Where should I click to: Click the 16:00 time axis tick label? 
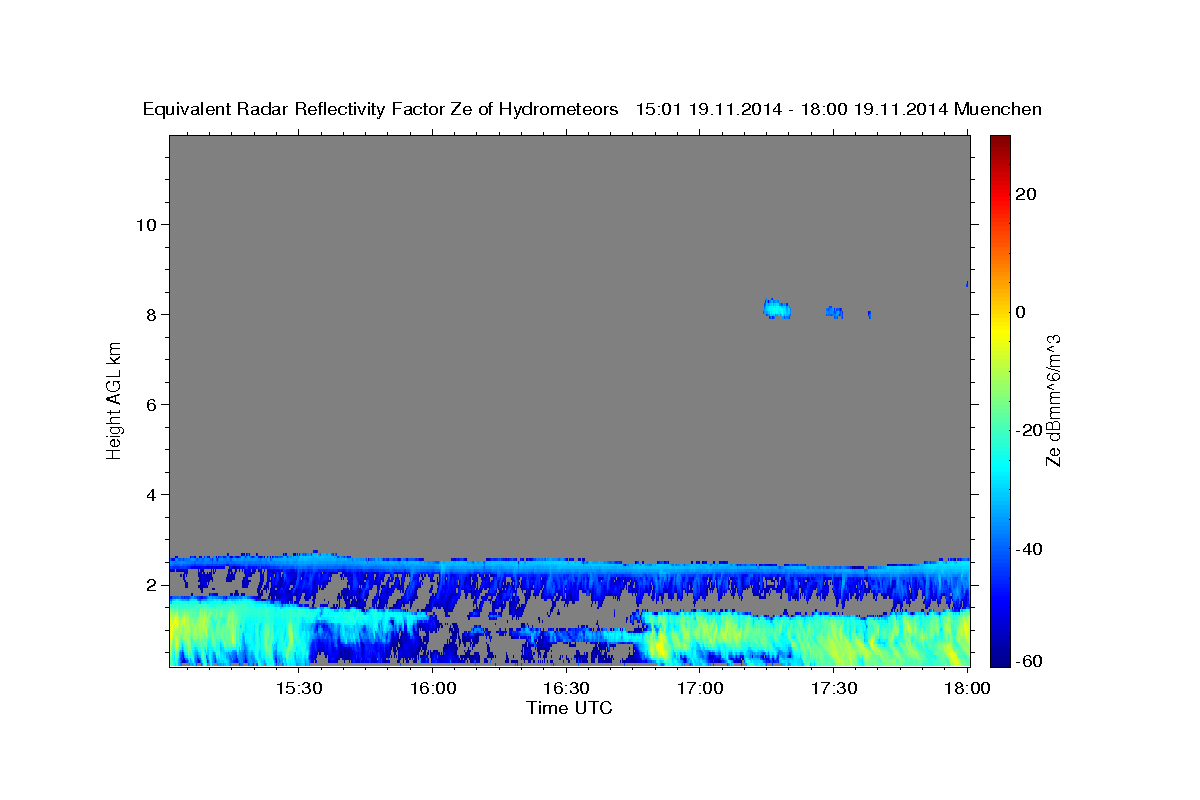click(433, 689)
